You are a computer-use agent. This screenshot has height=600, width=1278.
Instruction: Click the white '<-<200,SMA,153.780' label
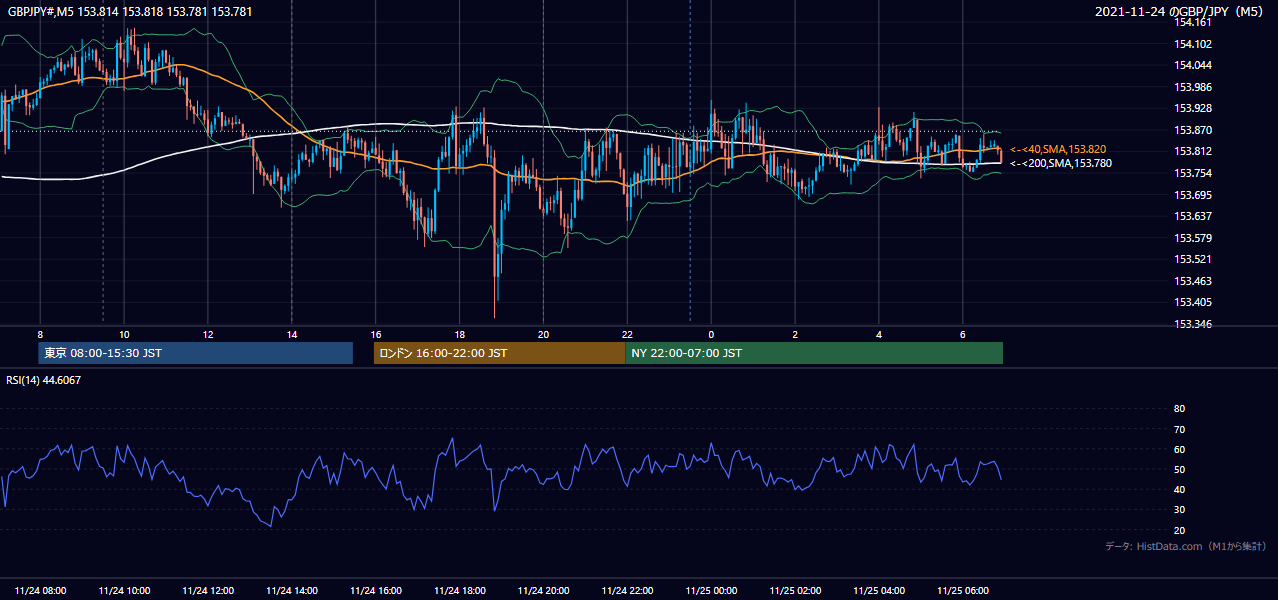1061,163
